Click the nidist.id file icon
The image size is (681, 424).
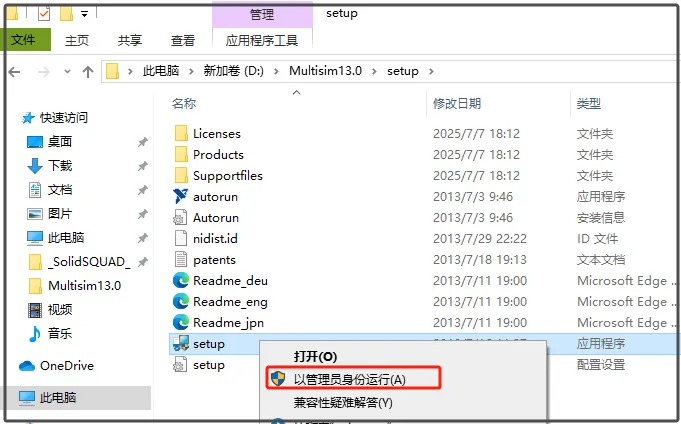coord(180,238)
